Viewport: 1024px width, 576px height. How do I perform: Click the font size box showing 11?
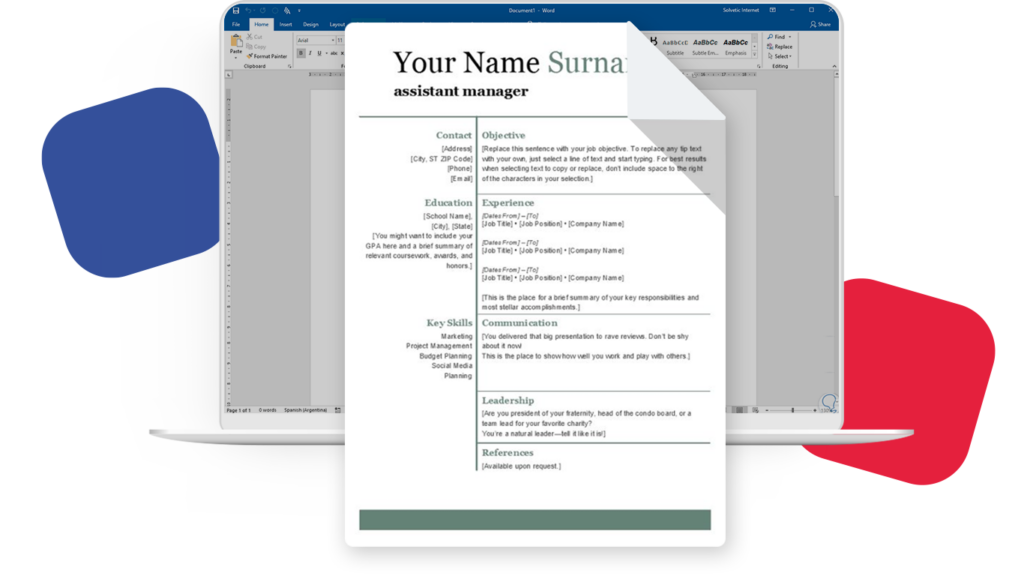point(340,40)
